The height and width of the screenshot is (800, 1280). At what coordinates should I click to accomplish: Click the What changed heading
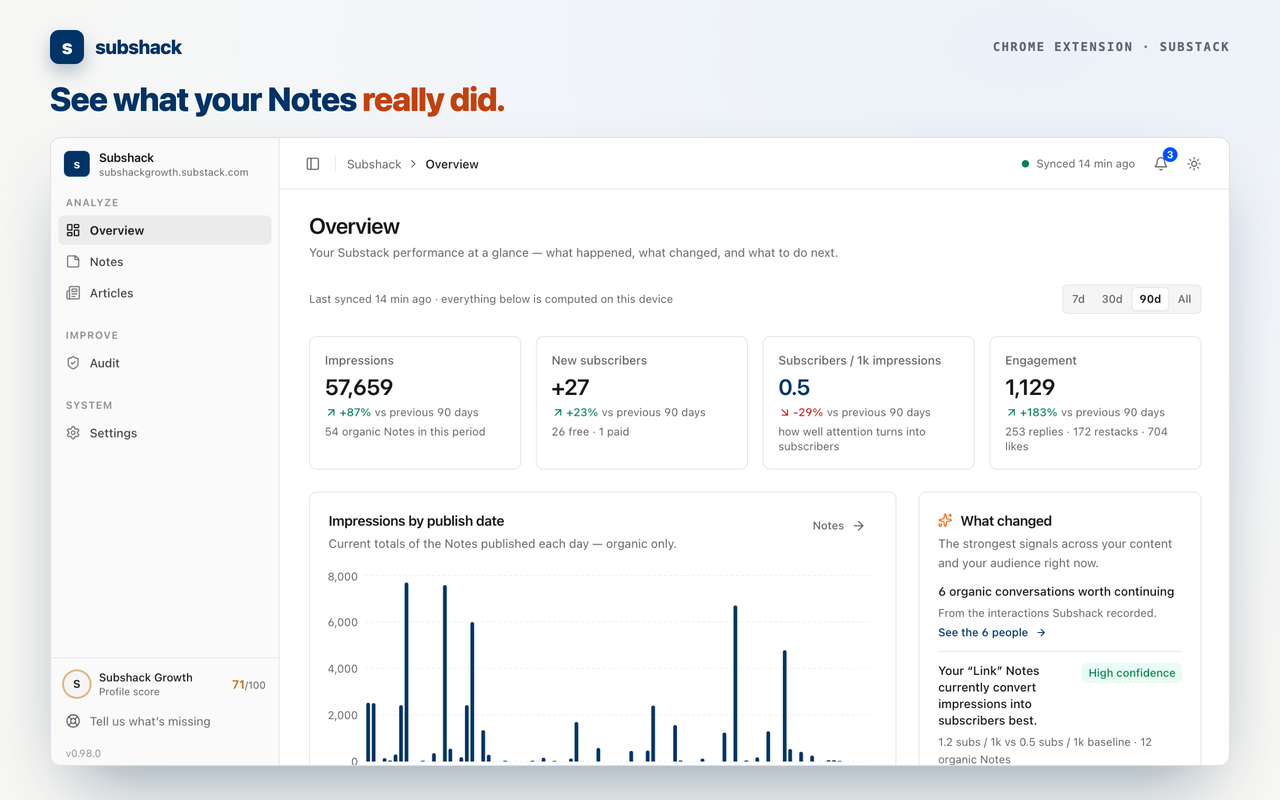[1006, 521]
